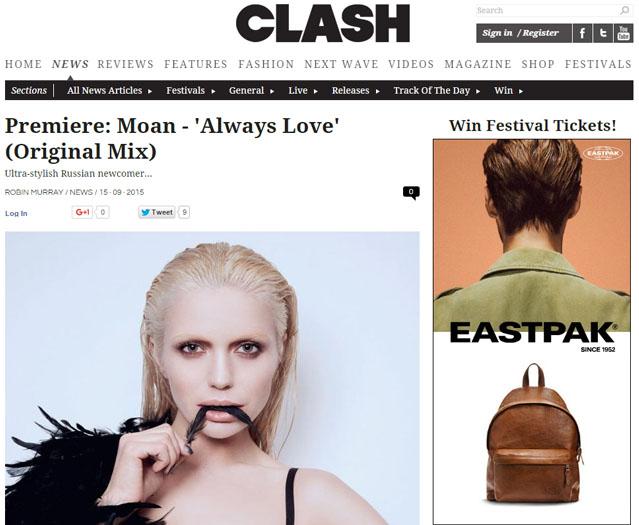Screen dimensions: 639x525
Task: Open the comment count bubble icon
Action: click(x=411, y=192)
